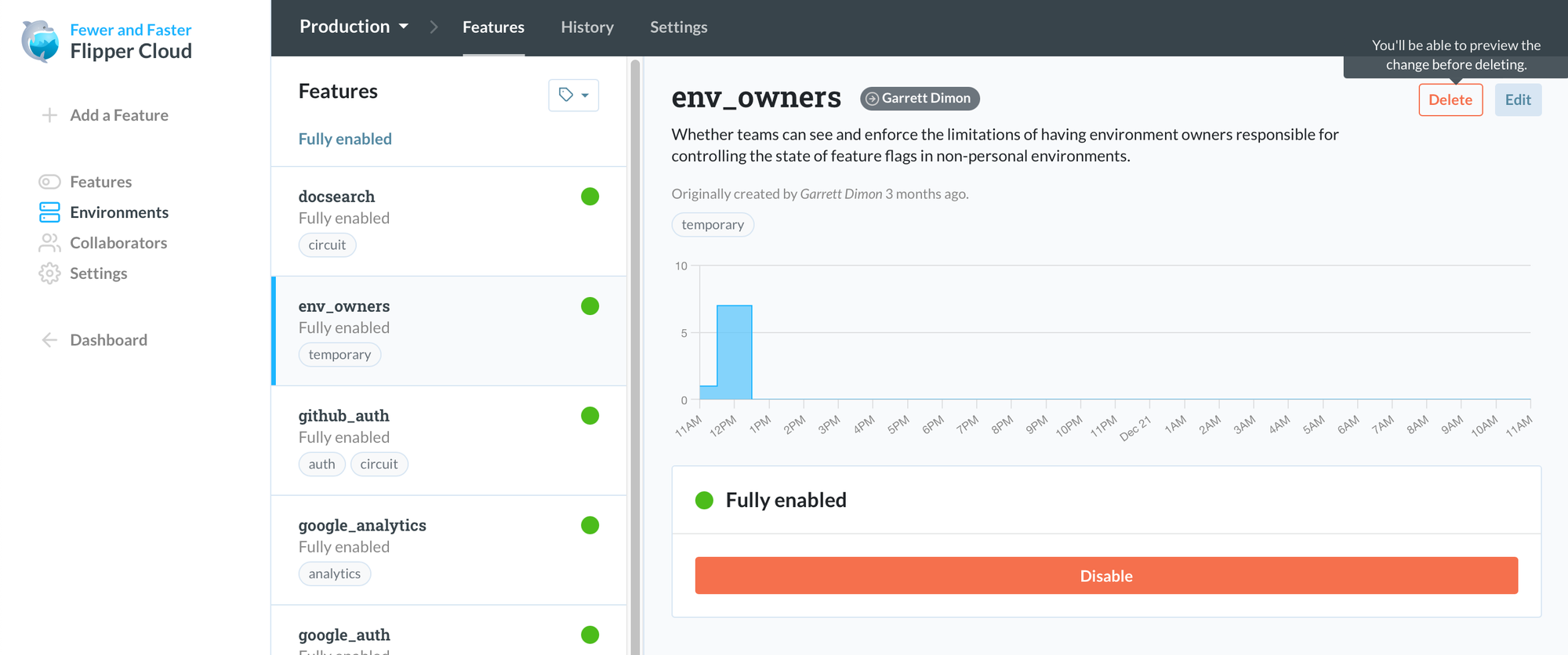Screen dimensions: 1568x655
Task: Click the green status dot for docsearch
Action: point(590,197)
